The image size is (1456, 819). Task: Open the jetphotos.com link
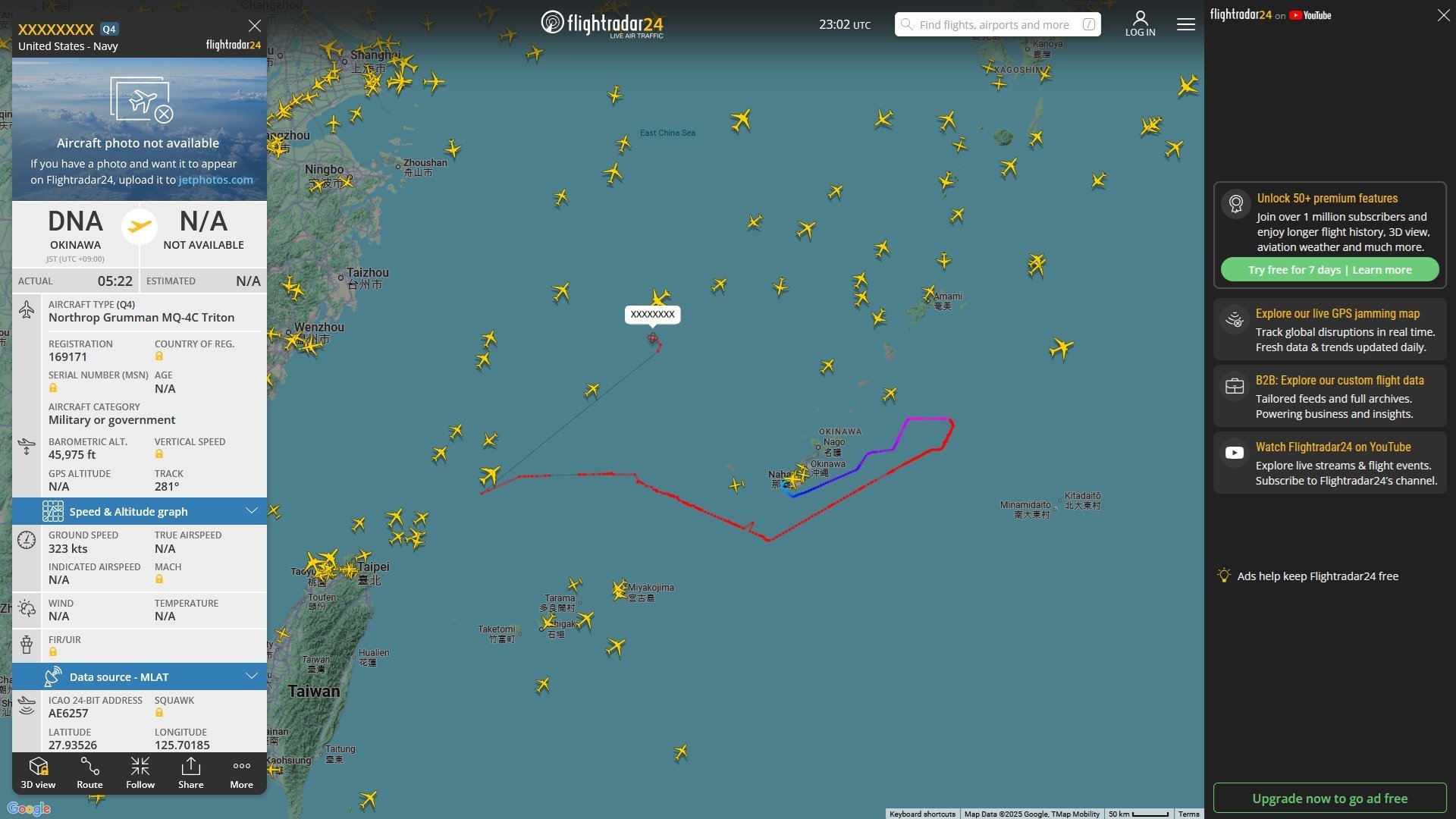pyautogui.click(x=215, y=180)
